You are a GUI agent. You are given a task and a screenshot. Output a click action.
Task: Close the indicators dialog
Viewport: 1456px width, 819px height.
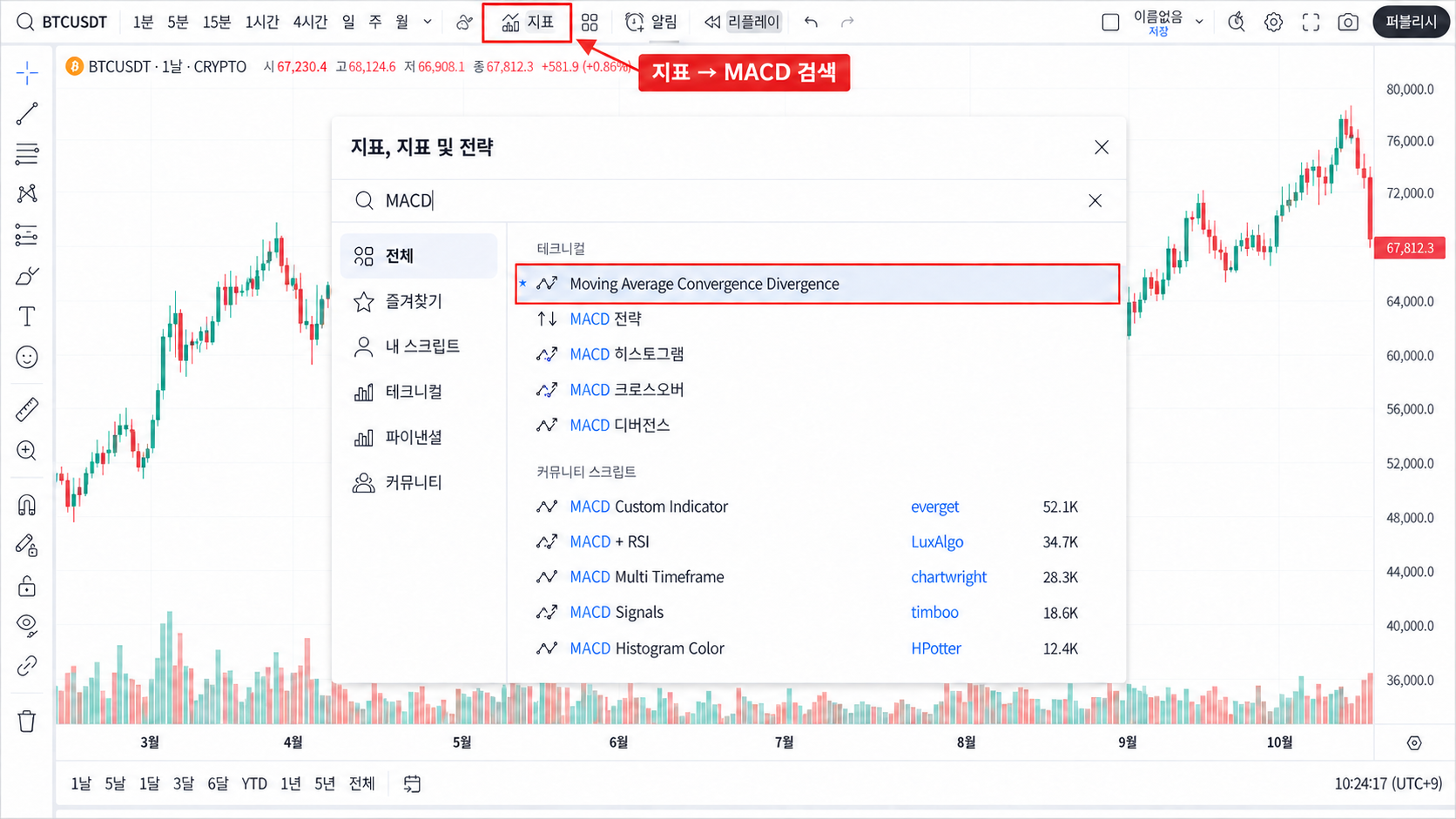(x=1102, y=147)
